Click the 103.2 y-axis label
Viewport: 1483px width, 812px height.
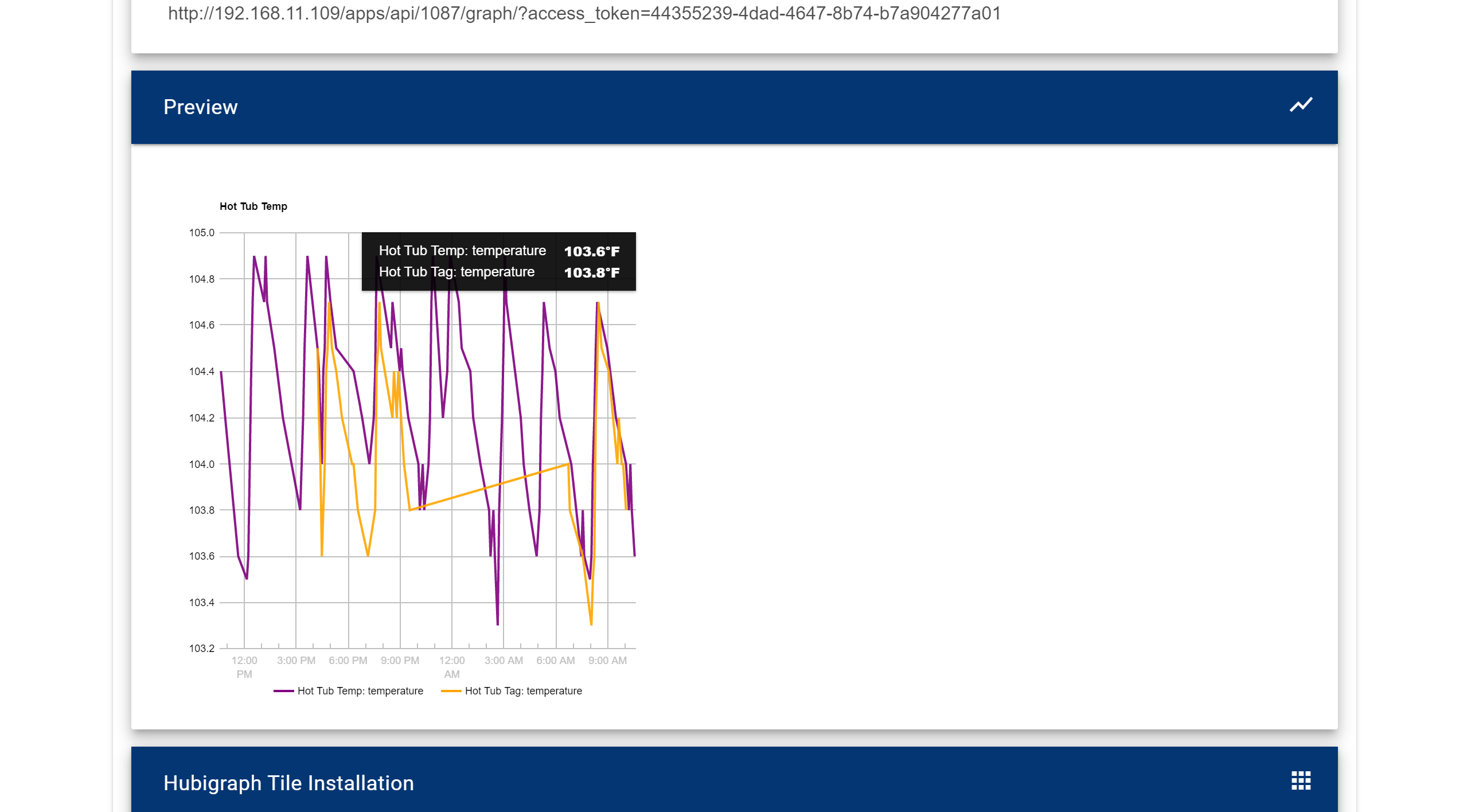(x=201, y=648)
